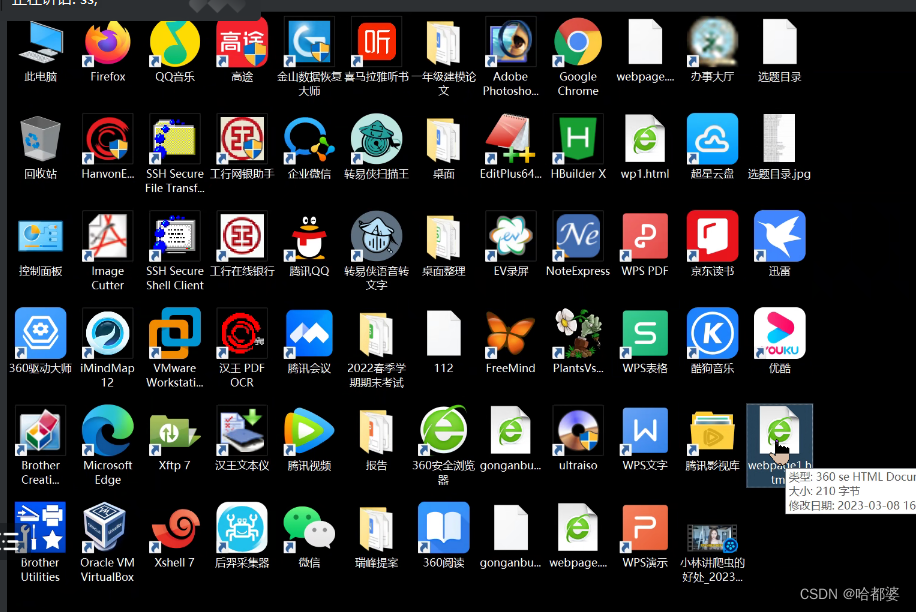The height and width of the screenshot is (612, 916).
Task: Click the SSH Secure File Transfer icon
Action: 175,139
